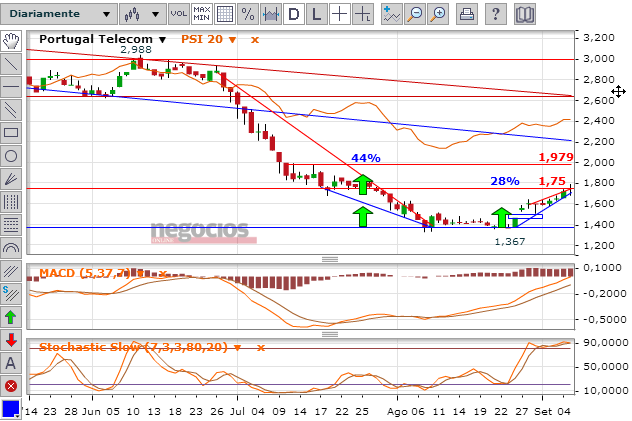Viewport: 632px width, 421px height.
Task: Click the chart move cross-arrows cursor
Action: point(618,92)
